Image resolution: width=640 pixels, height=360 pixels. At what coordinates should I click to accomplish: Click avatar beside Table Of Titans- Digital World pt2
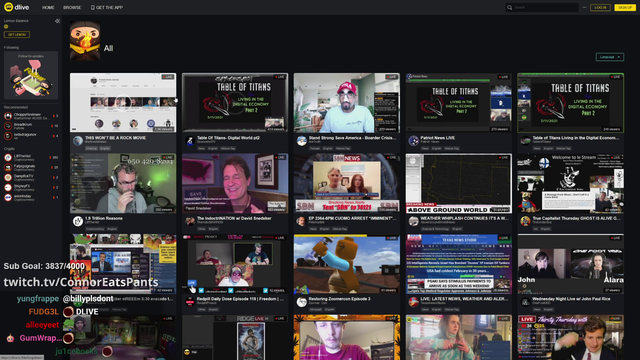pos(189,141)
